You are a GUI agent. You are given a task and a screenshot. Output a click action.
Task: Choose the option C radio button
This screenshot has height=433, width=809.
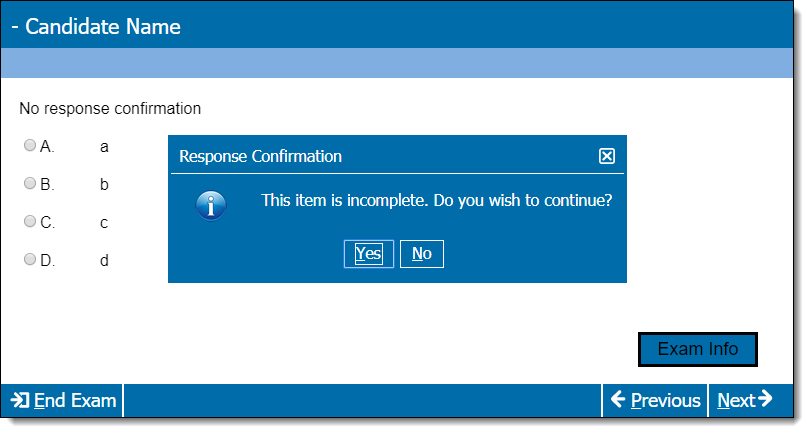[30, 221]
